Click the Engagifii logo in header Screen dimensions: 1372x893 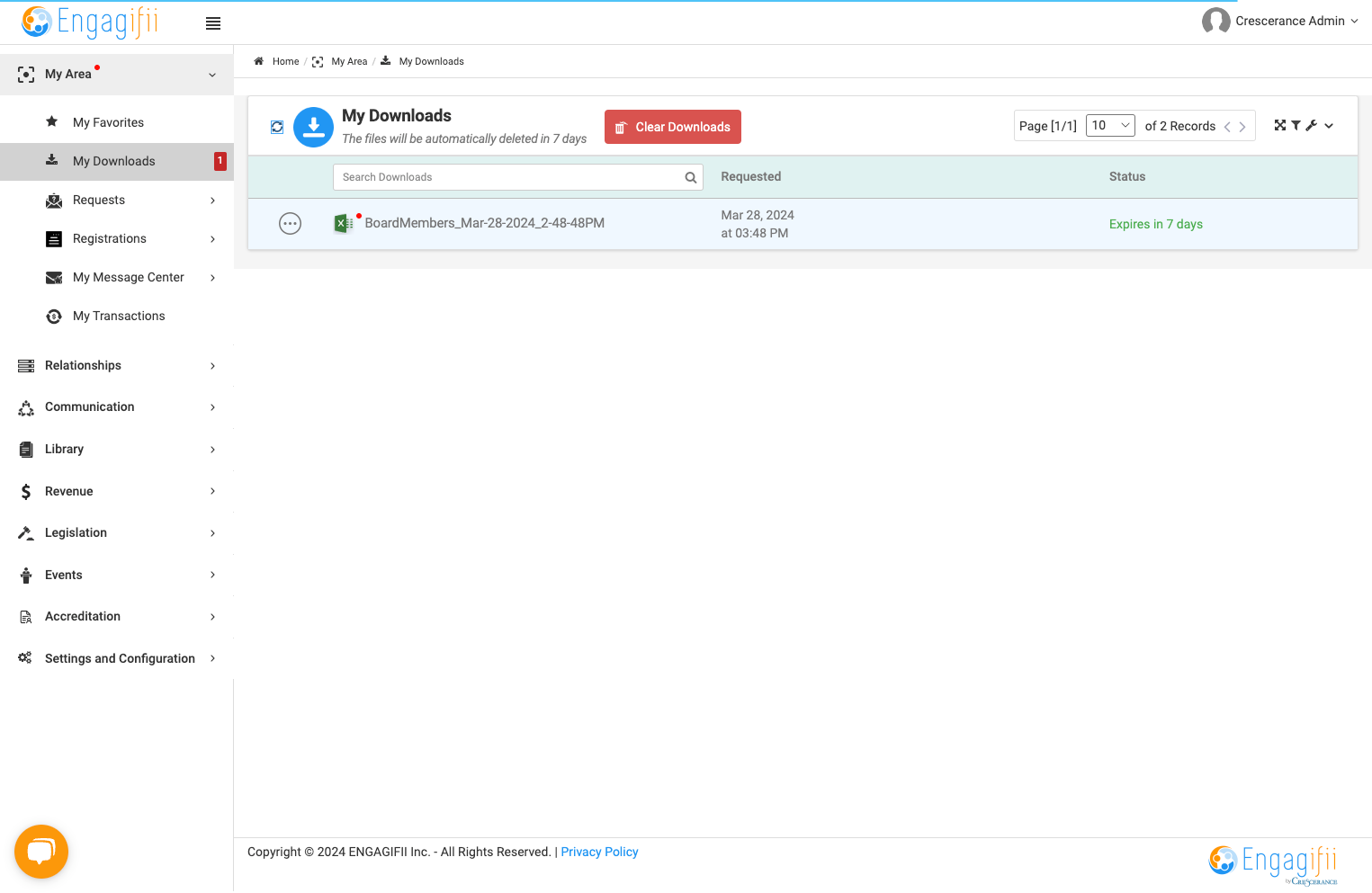(x=90, y=22)
